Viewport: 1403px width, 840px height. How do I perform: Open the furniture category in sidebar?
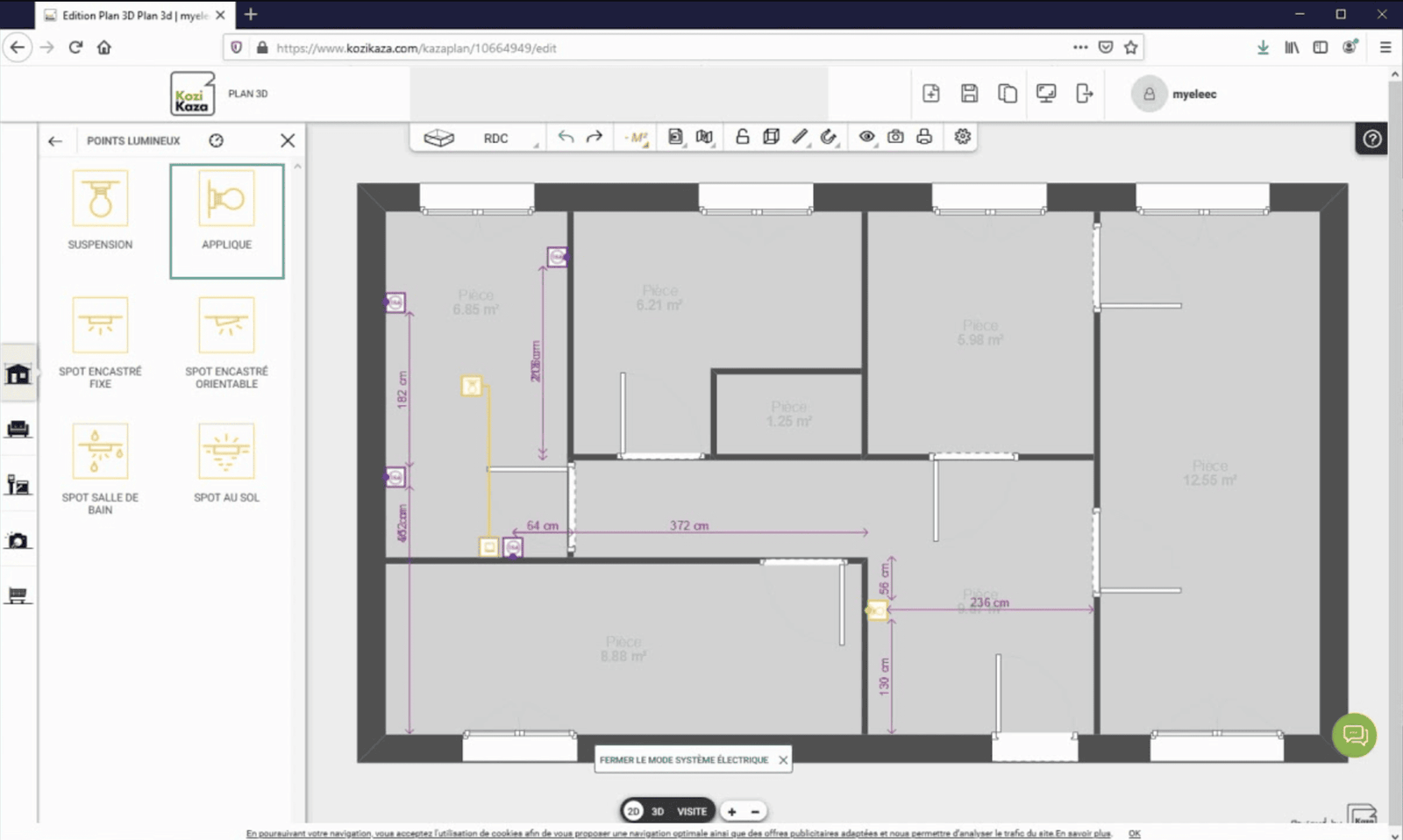point(18,429)
